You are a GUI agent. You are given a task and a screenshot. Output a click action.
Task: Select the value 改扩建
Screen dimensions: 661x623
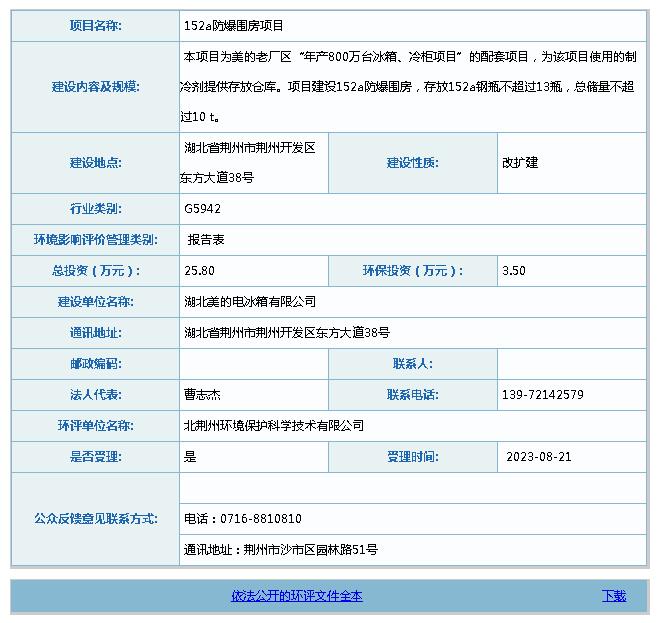[x=520, y=163]
